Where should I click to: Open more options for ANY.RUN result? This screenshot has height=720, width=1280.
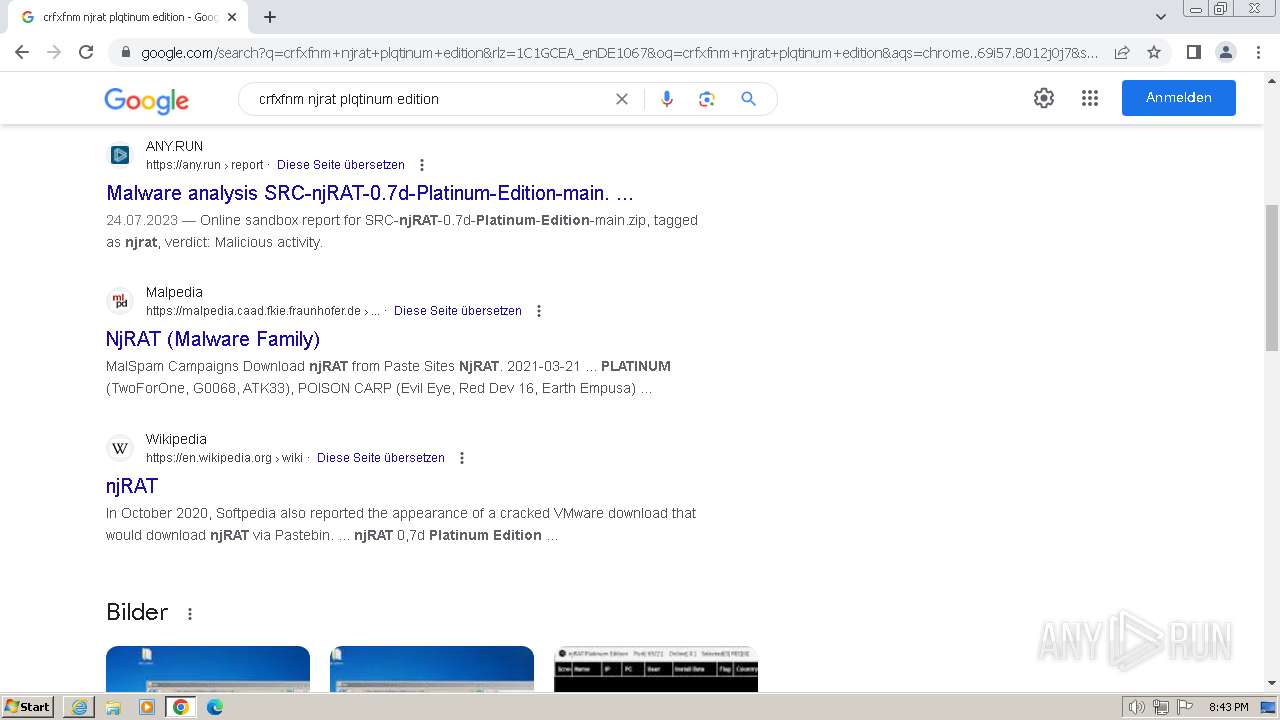pyautogui.click(x=422, y=165)
